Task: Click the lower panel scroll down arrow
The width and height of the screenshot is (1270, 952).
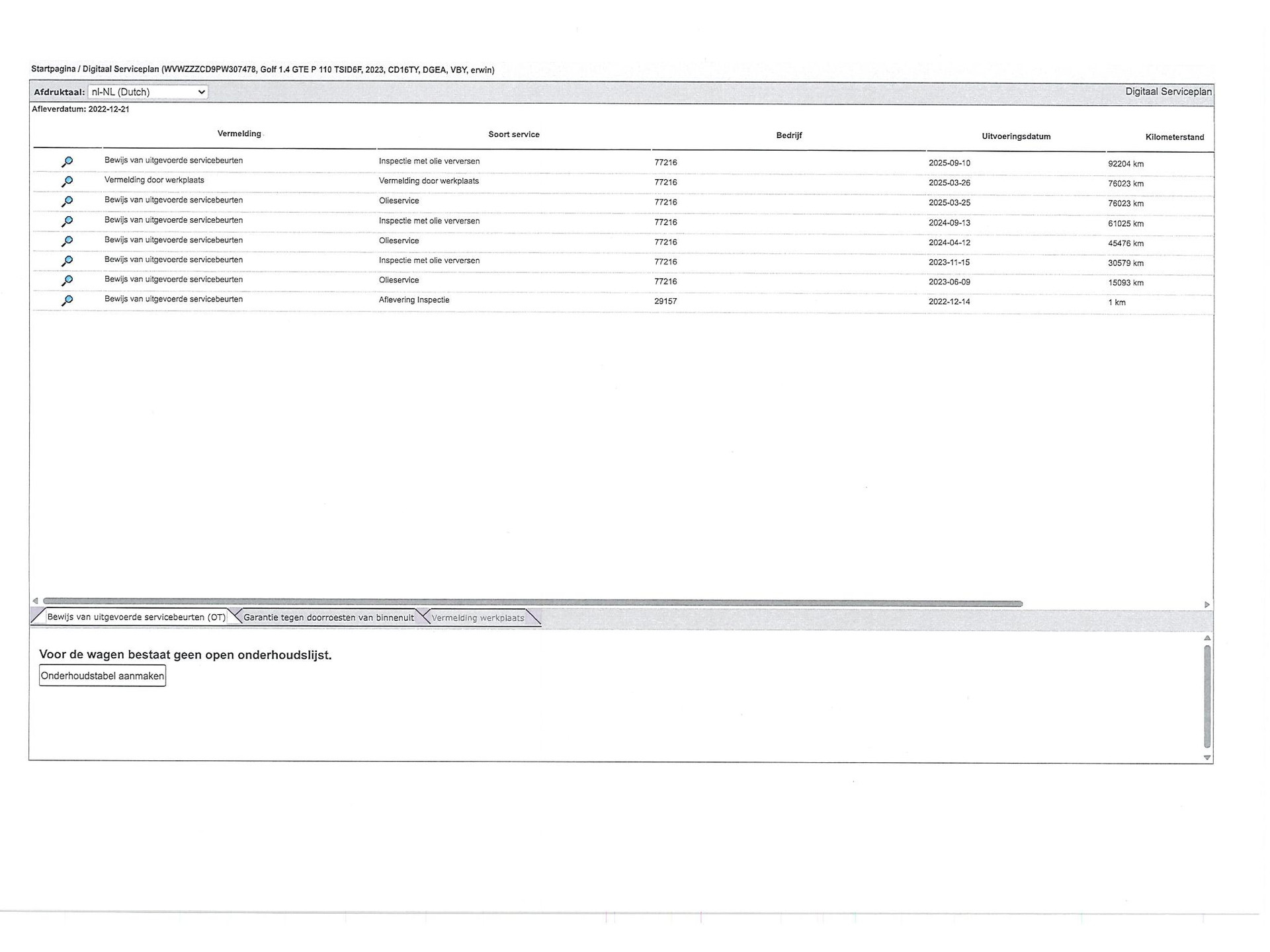Action: [x=1207, y=758]
